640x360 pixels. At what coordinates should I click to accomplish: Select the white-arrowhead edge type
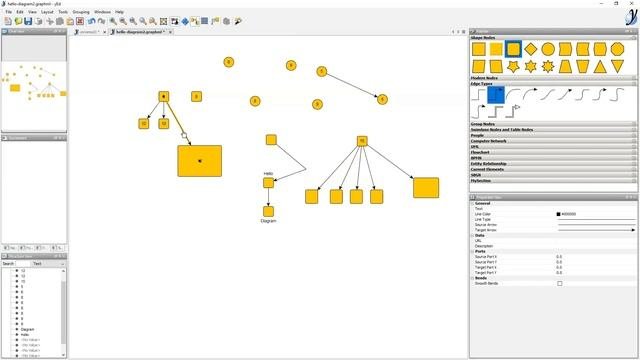(x=513, y=111)
